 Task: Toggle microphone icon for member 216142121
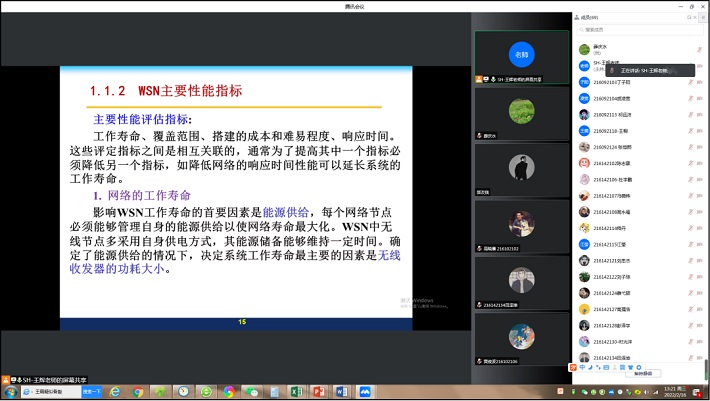point(691,260)
